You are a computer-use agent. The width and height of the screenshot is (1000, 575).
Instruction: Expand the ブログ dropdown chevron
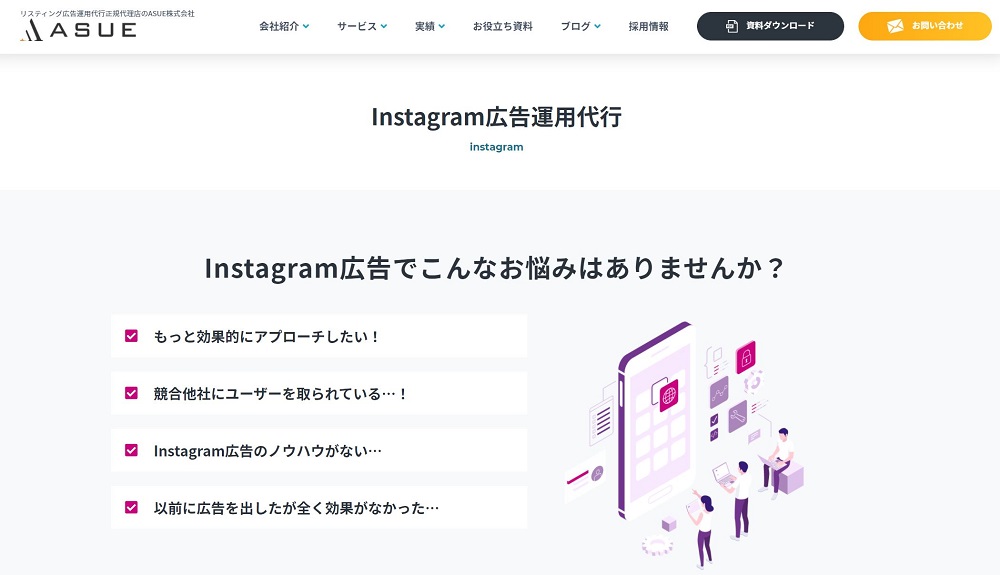598,26
